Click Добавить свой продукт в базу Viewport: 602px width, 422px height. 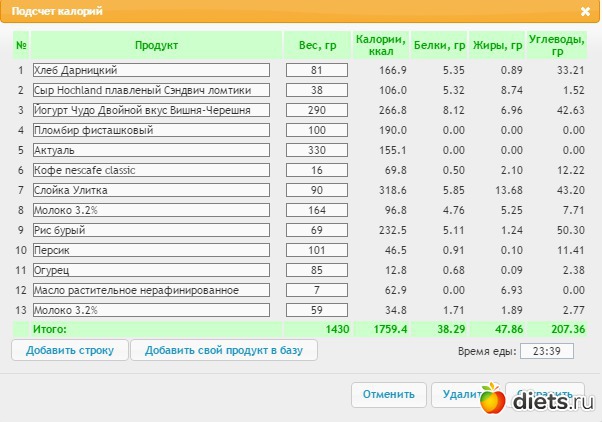[224, 350]
